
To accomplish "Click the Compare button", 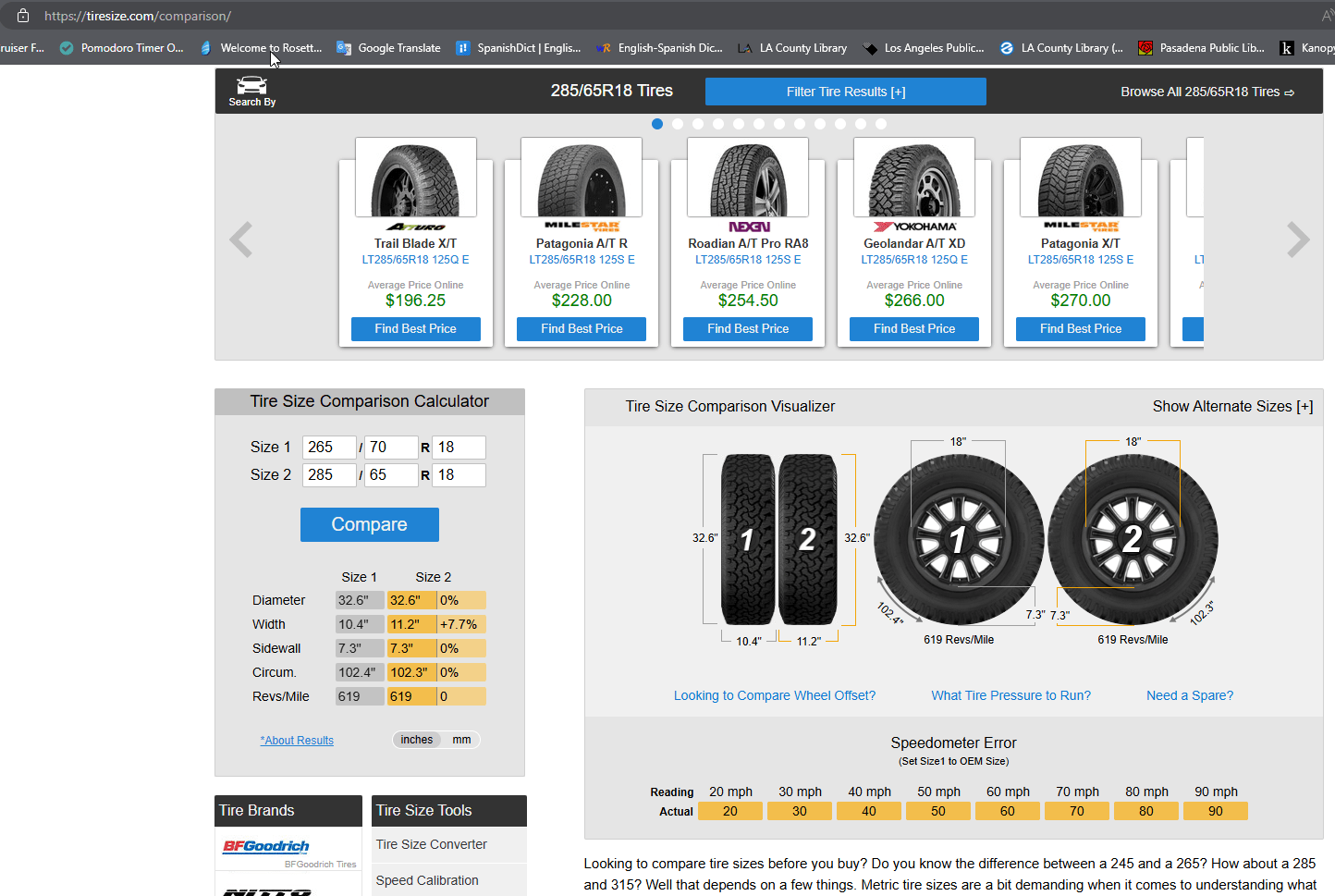I will coord(369,524).
